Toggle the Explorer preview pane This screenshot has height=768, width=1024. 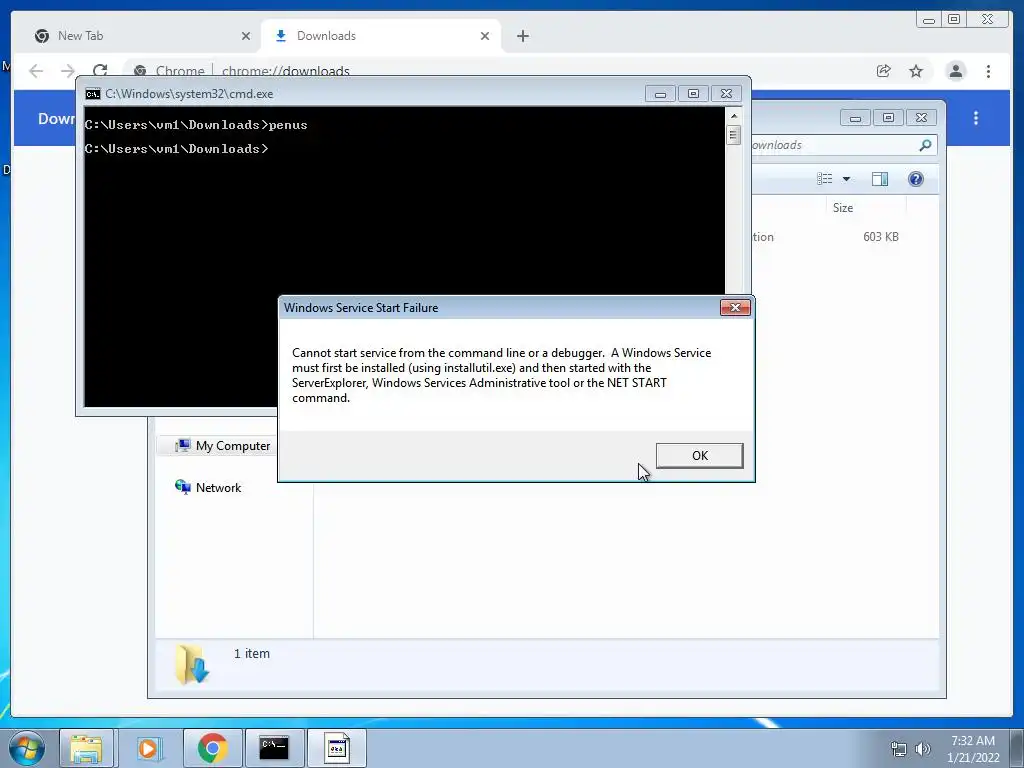click(x=880, y=179)
